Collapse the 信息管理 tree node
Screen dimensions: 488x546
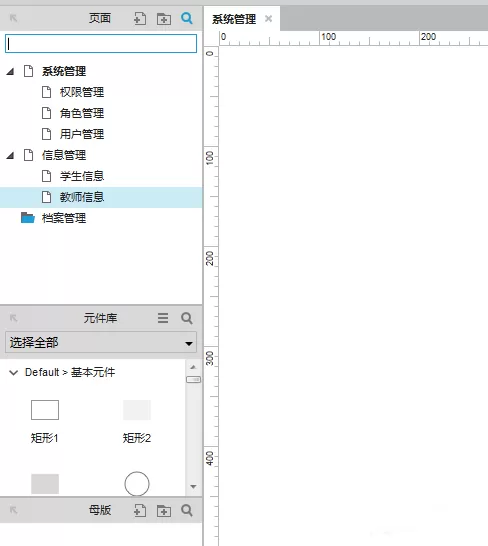10,155
